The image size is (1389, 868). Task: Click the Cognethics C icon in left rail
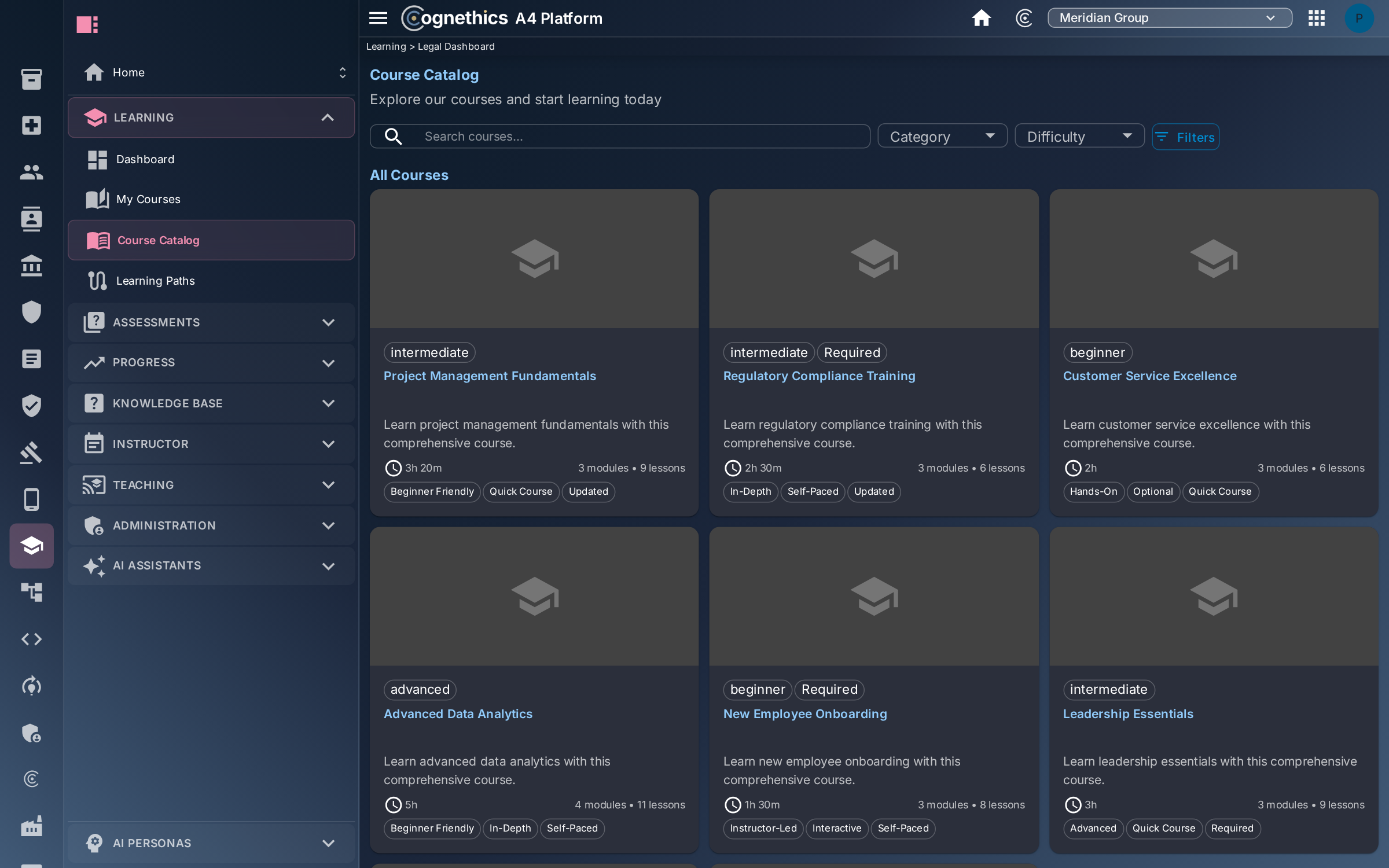tap(31, 779)
